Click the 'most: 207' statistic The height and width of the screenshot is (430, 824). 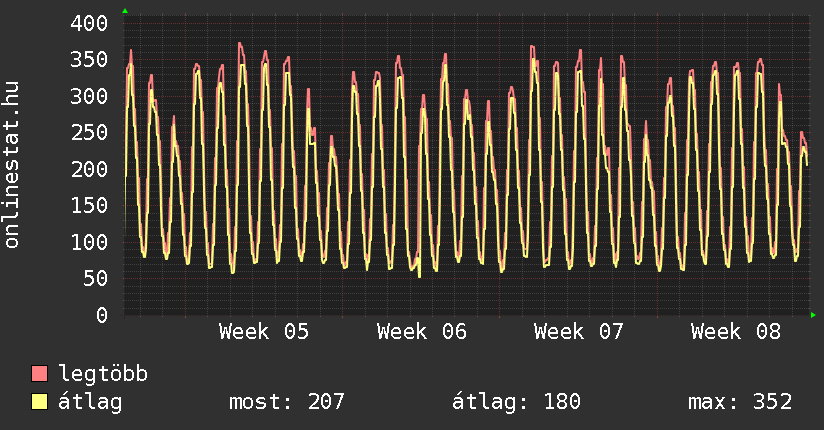point(287,402)
